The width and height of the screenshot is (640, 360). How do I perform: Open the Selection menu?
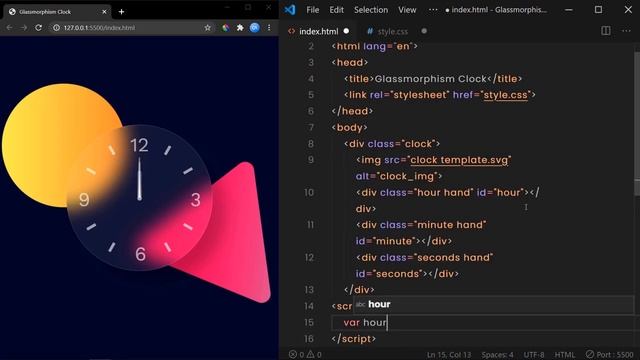(x=371, y=10)
